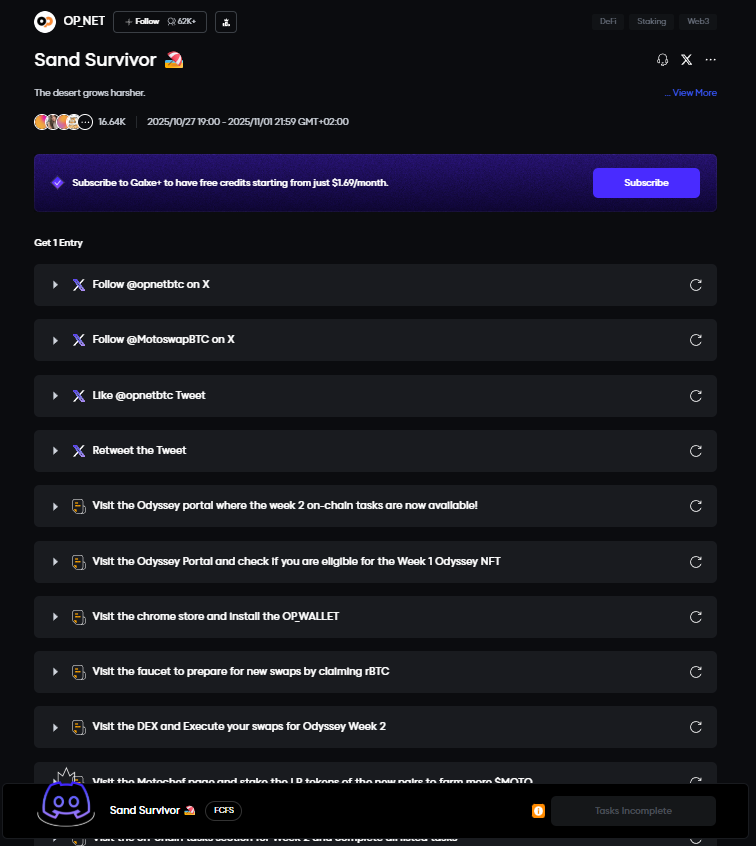The image size is (756, 846).
Task: Click the OP_NET logo icon
Action: pos(45,21)
